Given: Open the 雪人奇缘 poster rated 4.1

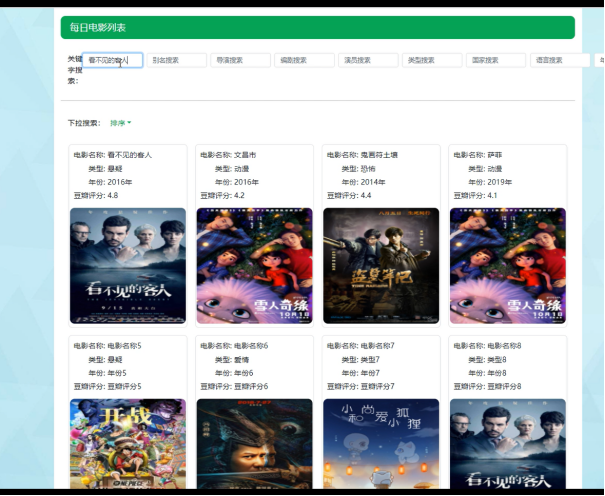Looking at the screenshot, I should 507,266.
